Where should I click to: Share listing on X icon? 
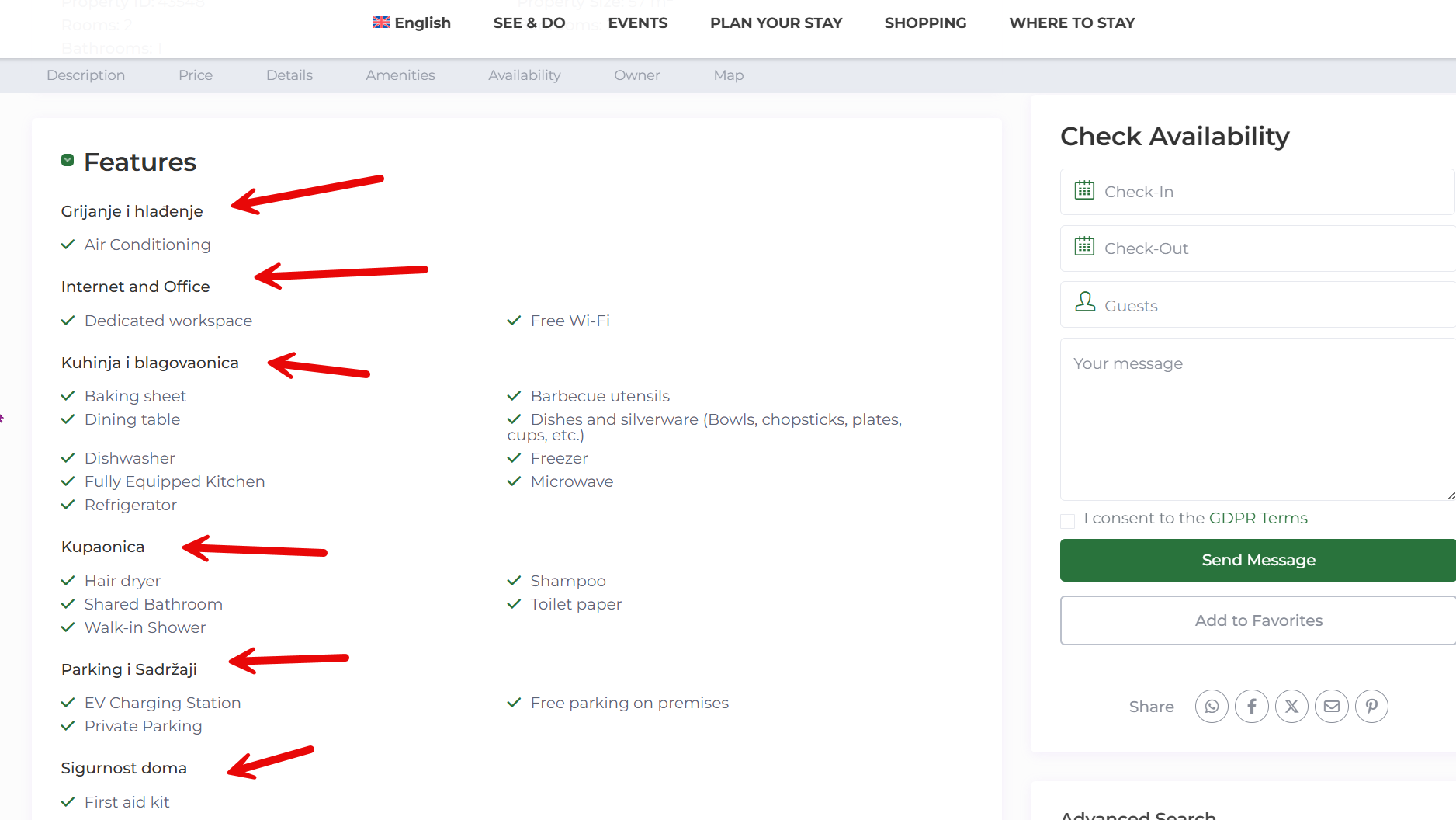pyautogui.click(x=1291, y=707)
